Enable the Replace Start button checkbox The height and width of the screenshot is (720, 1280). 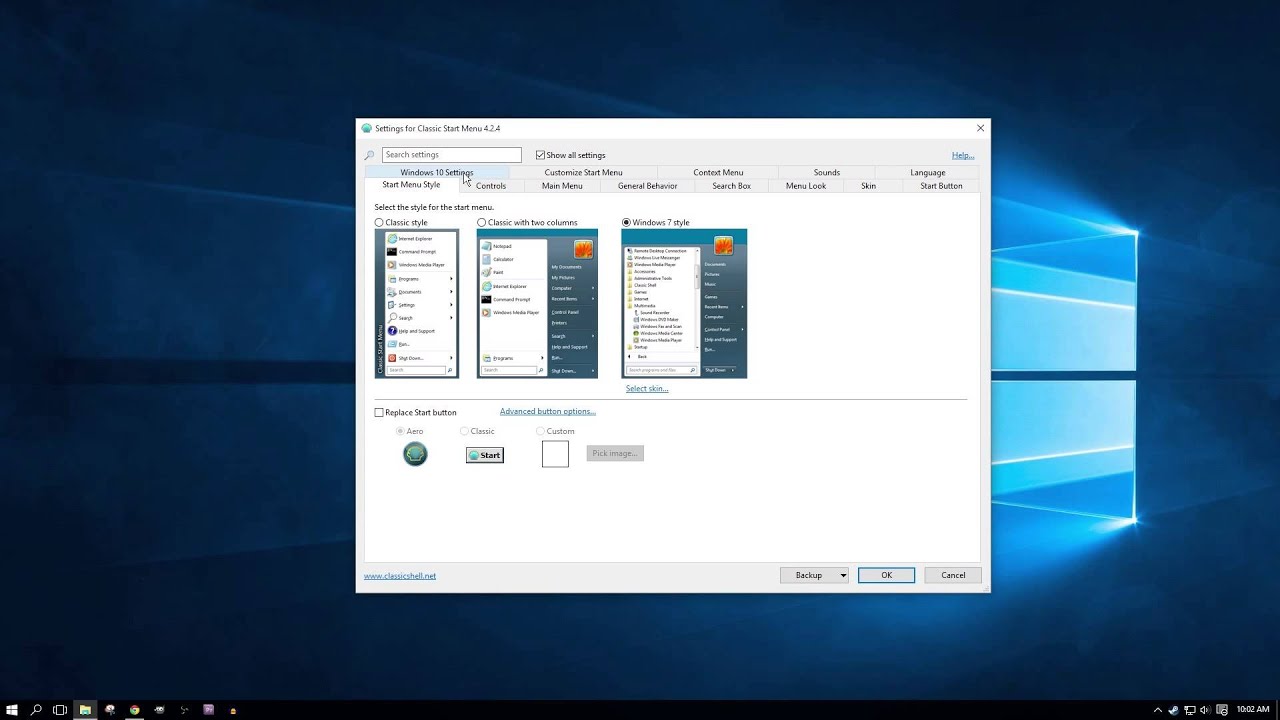pos(379,412)
